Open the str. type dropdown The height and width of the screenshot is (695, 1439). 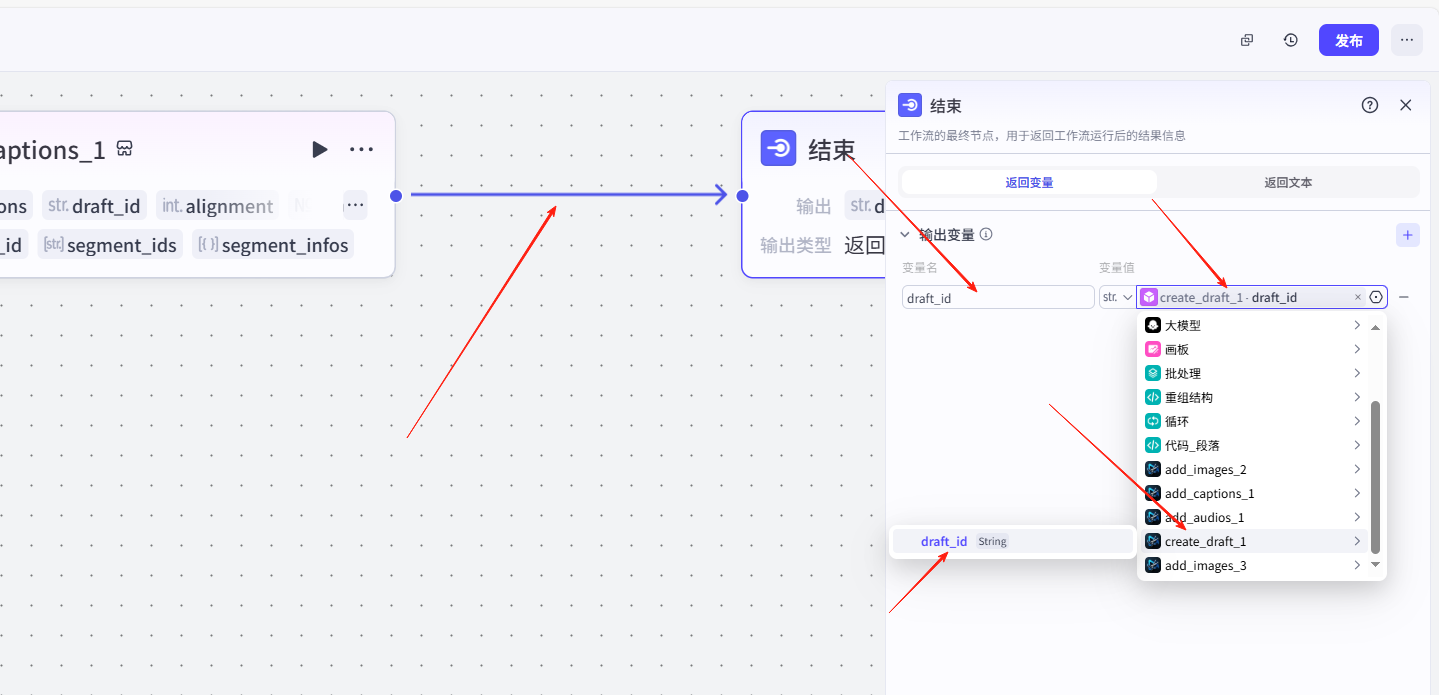[x=1116, y=297]
